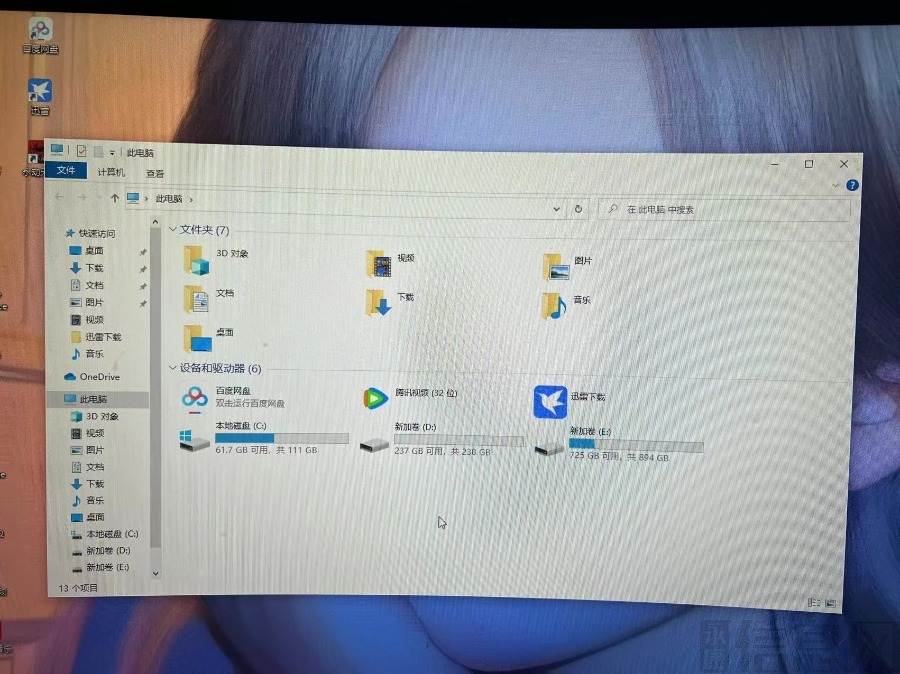The image size is (900, 674).
Task: Select 快速访问 in the sidebar
Action: point(96,233)
